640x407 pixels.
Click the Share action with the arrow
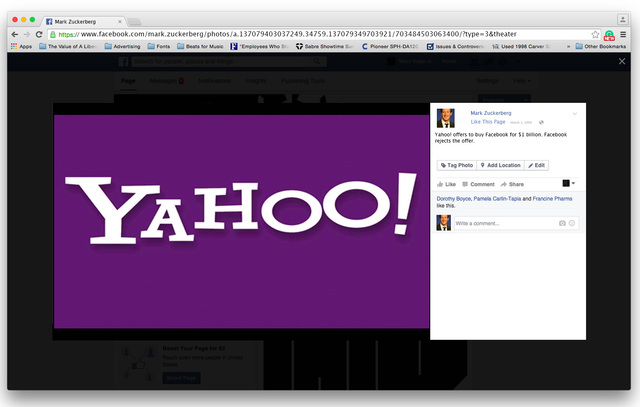(512, 184)
